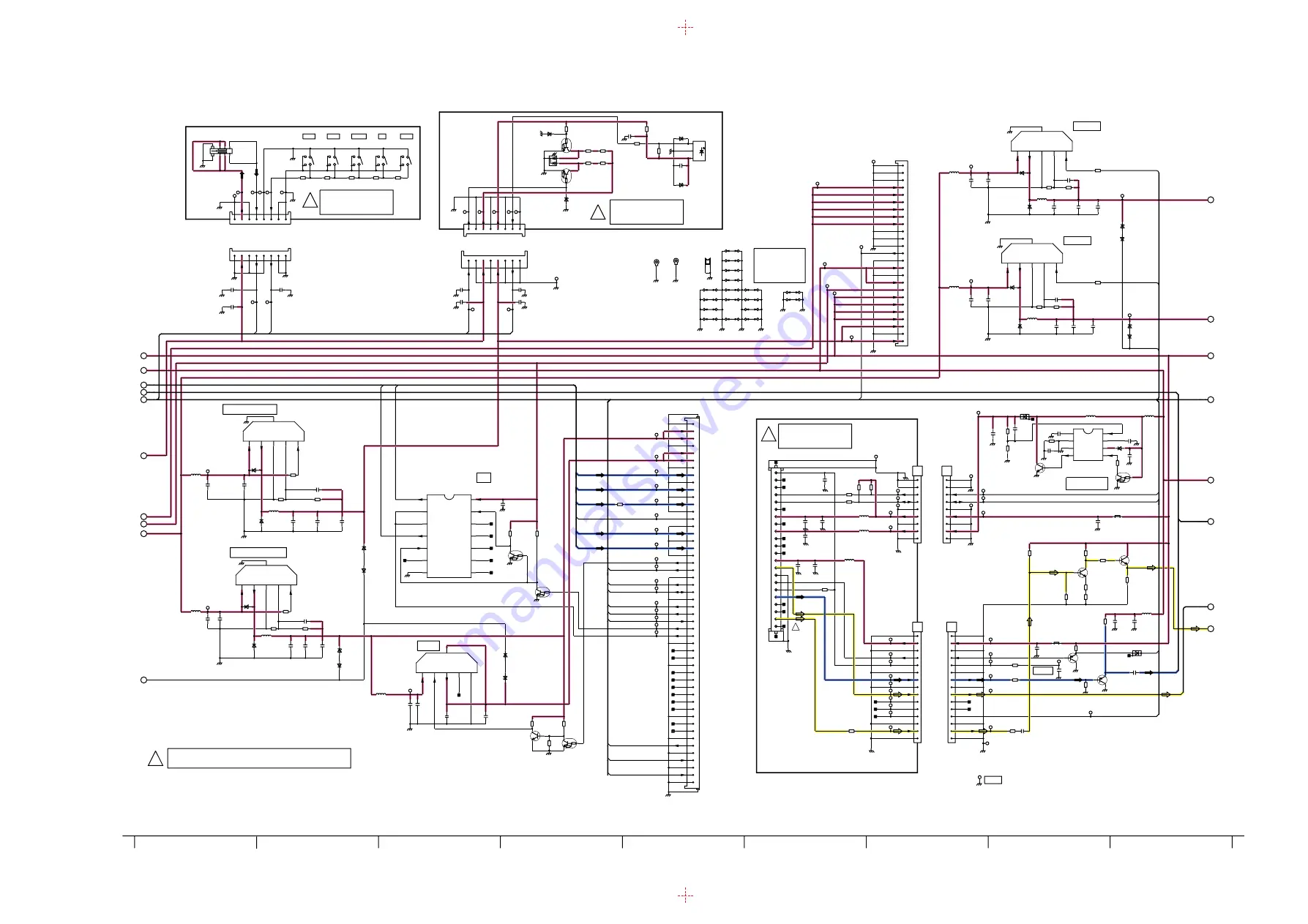This screenshot has width=1308, height=924.
Task: Click the crystal resonator symbol in the switch panel
Action: 220,151
